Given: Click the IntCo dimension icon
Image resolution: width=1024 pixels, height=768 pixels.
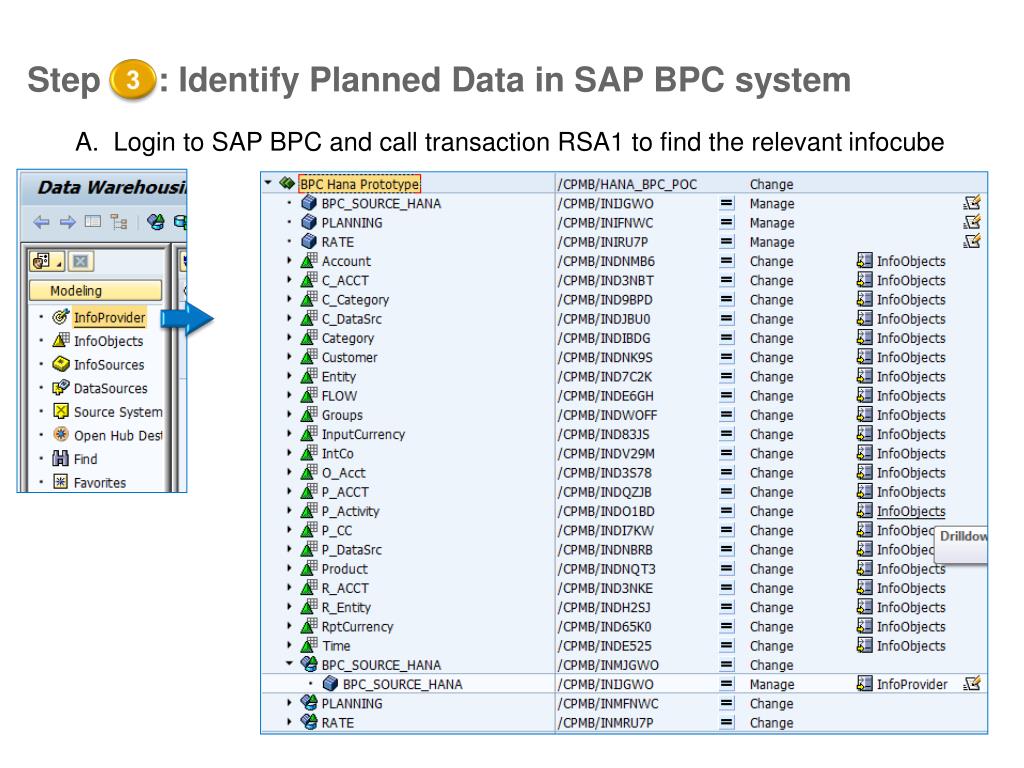Looking at the screenshot, I should click(x=309, y=453).
